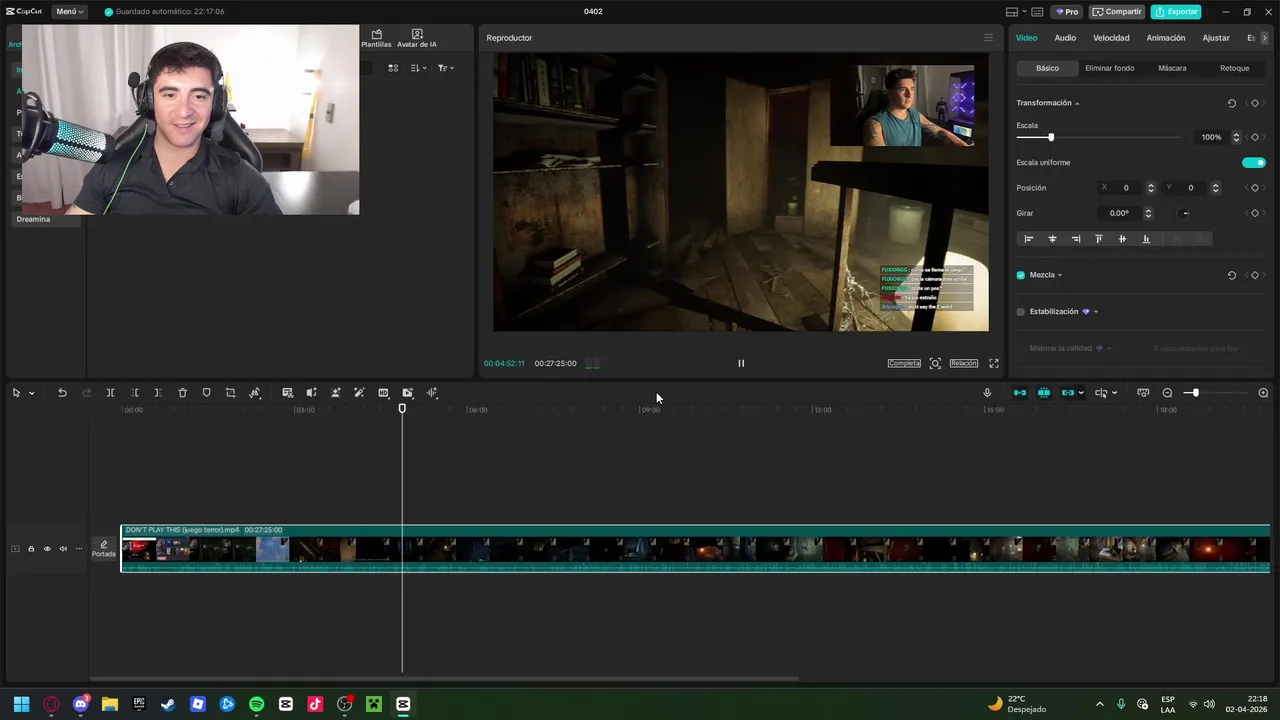
Task: Open the Menú dropdown
Action: point(69,12)
